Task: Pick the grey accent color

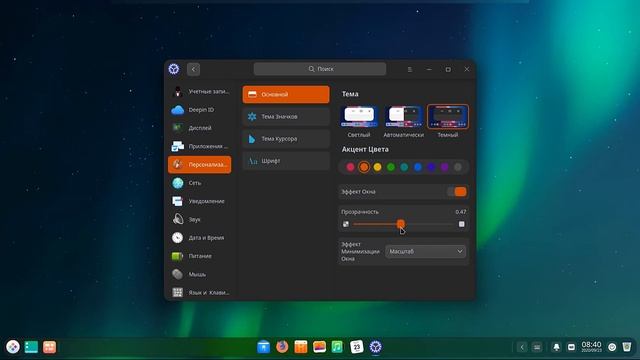Action: point(458,167)
